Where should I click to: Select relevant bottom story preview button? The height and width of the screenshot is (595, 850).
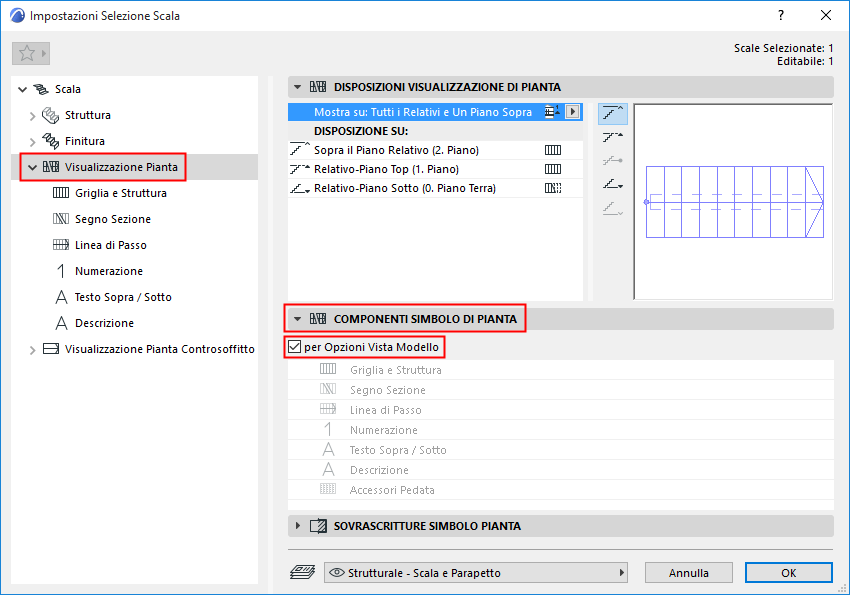click(x=613, y=185)
